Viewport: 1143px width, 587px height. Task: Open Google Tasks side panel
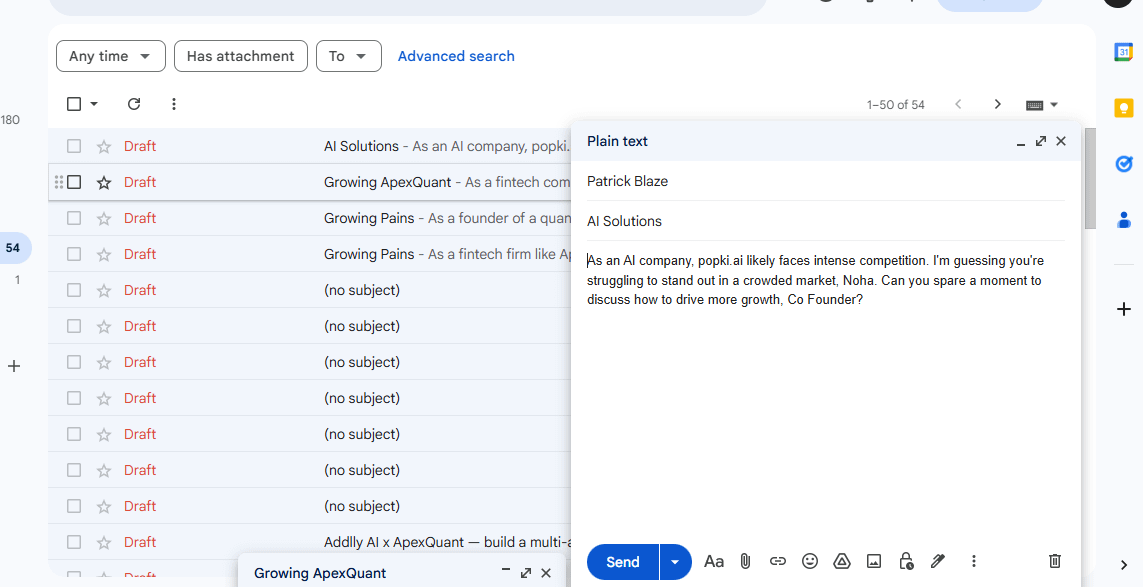pos(1124,163)
